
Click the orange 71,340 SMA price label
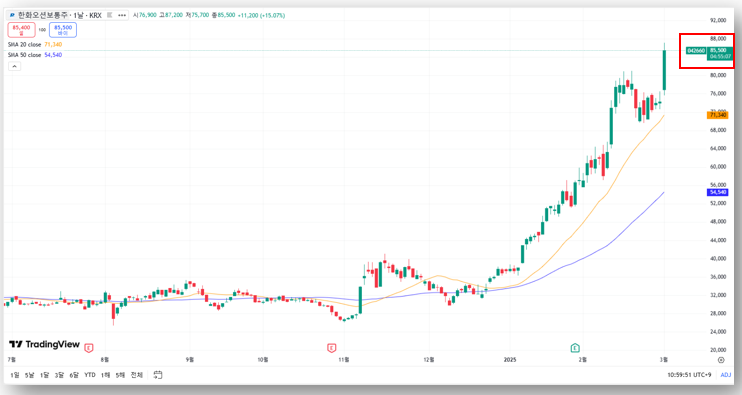[717, 115]
